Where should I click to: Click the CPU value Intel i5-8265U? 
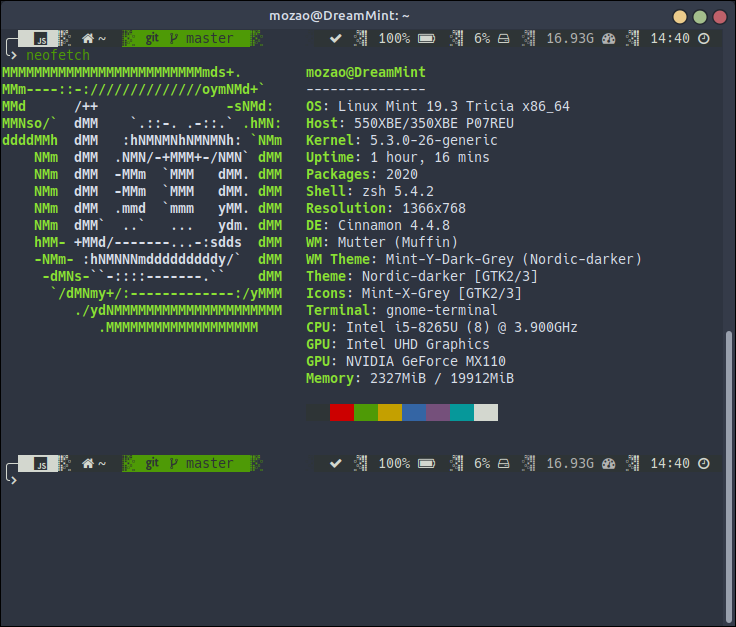point(402,327)
